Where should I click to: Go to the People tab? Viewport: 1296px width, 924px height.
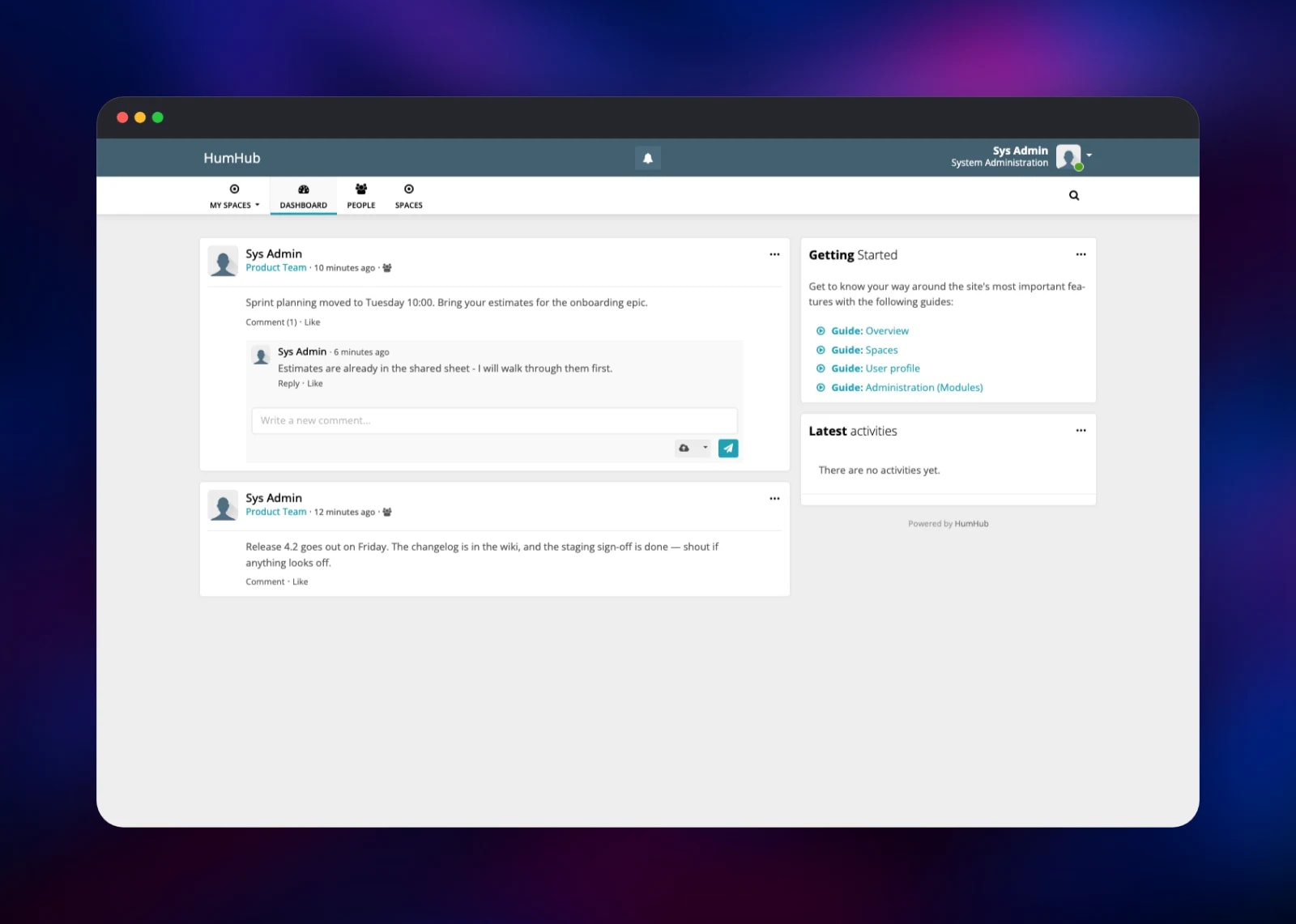(x=361, y=196)
